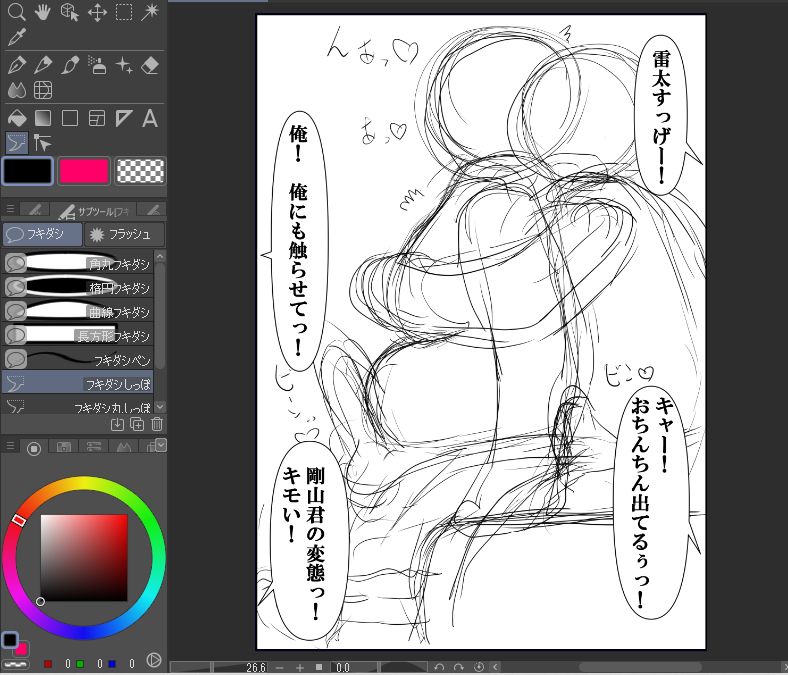
Task: Choose the transparent checkered color swatch
Action: 140,171
